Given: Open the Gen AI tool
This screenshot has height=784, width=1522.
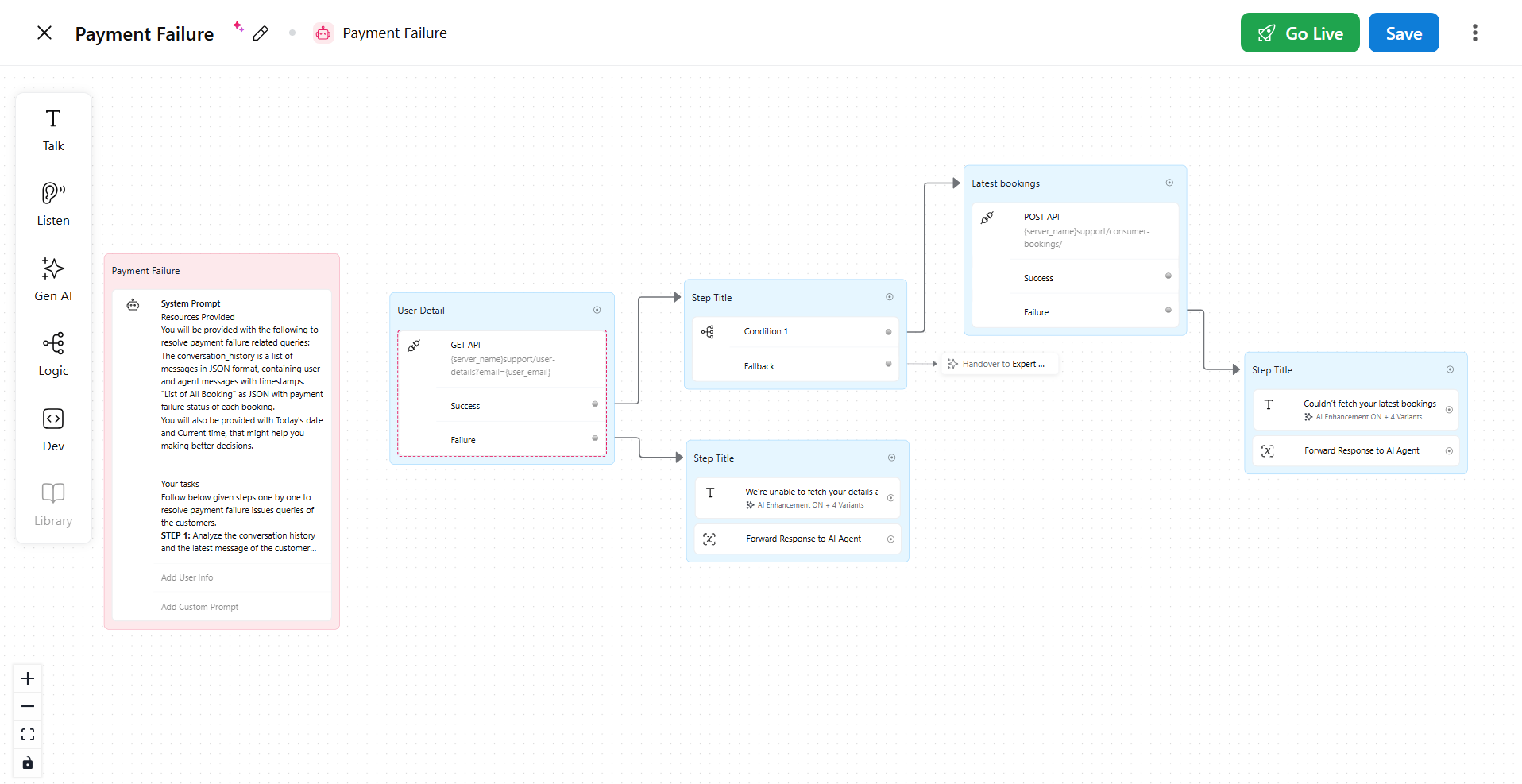Looking at the screenshot, I should pyautogui.click(x=53, y=280).
